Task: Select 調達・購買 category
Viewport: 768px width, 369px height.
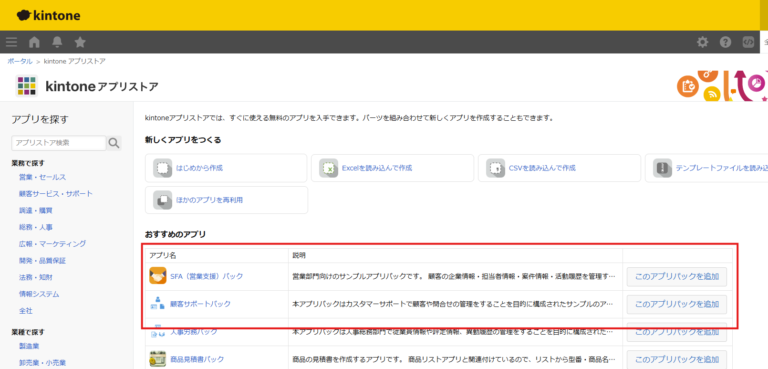Action: tap(35, 210)
